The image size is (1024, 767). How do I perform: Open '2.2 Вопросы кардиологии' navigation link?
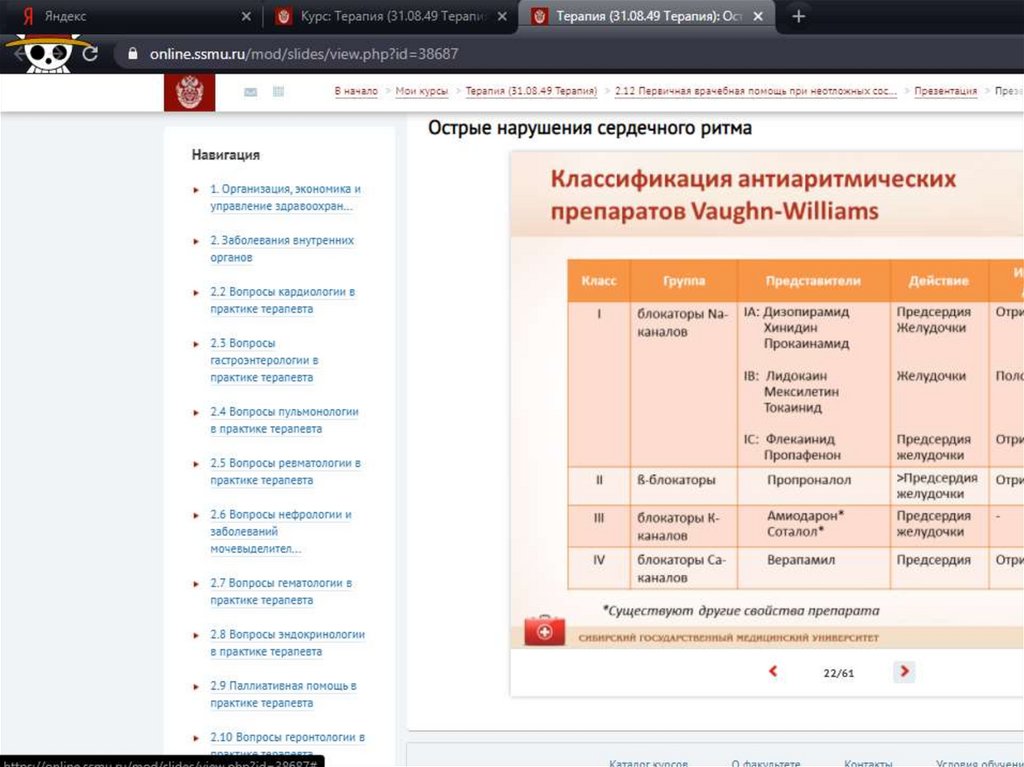coord(283,300)
